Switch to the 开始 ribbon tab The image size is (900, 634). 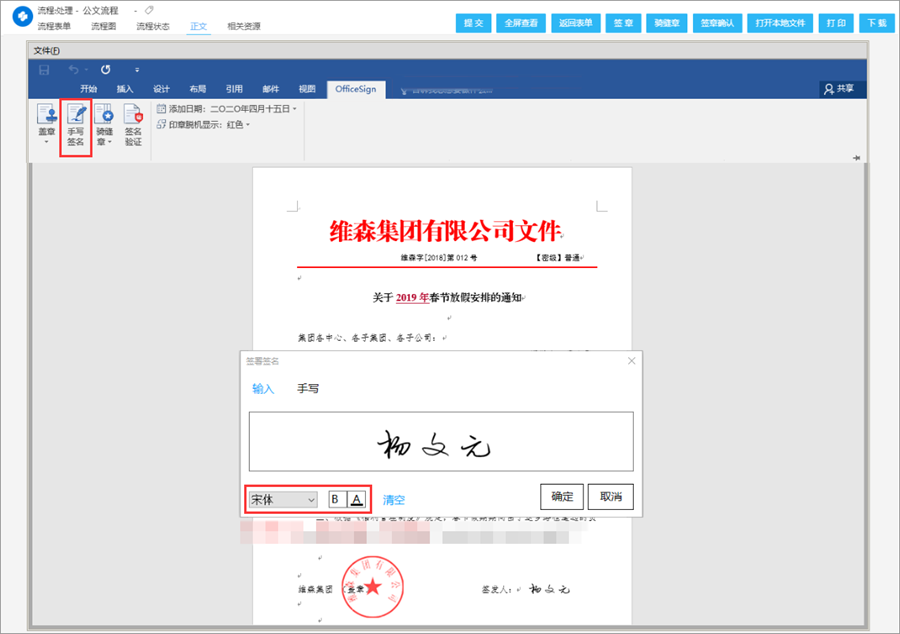click(x=88, y=89)
